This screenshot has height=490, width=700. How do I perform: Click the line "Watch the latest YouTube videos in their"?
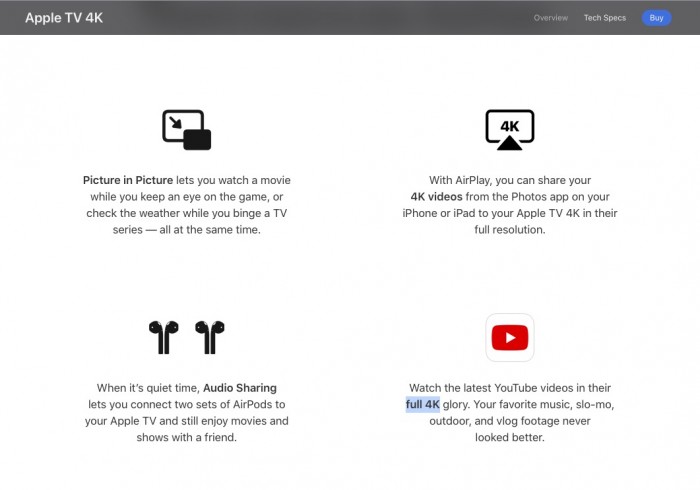[x=510, y=388]
